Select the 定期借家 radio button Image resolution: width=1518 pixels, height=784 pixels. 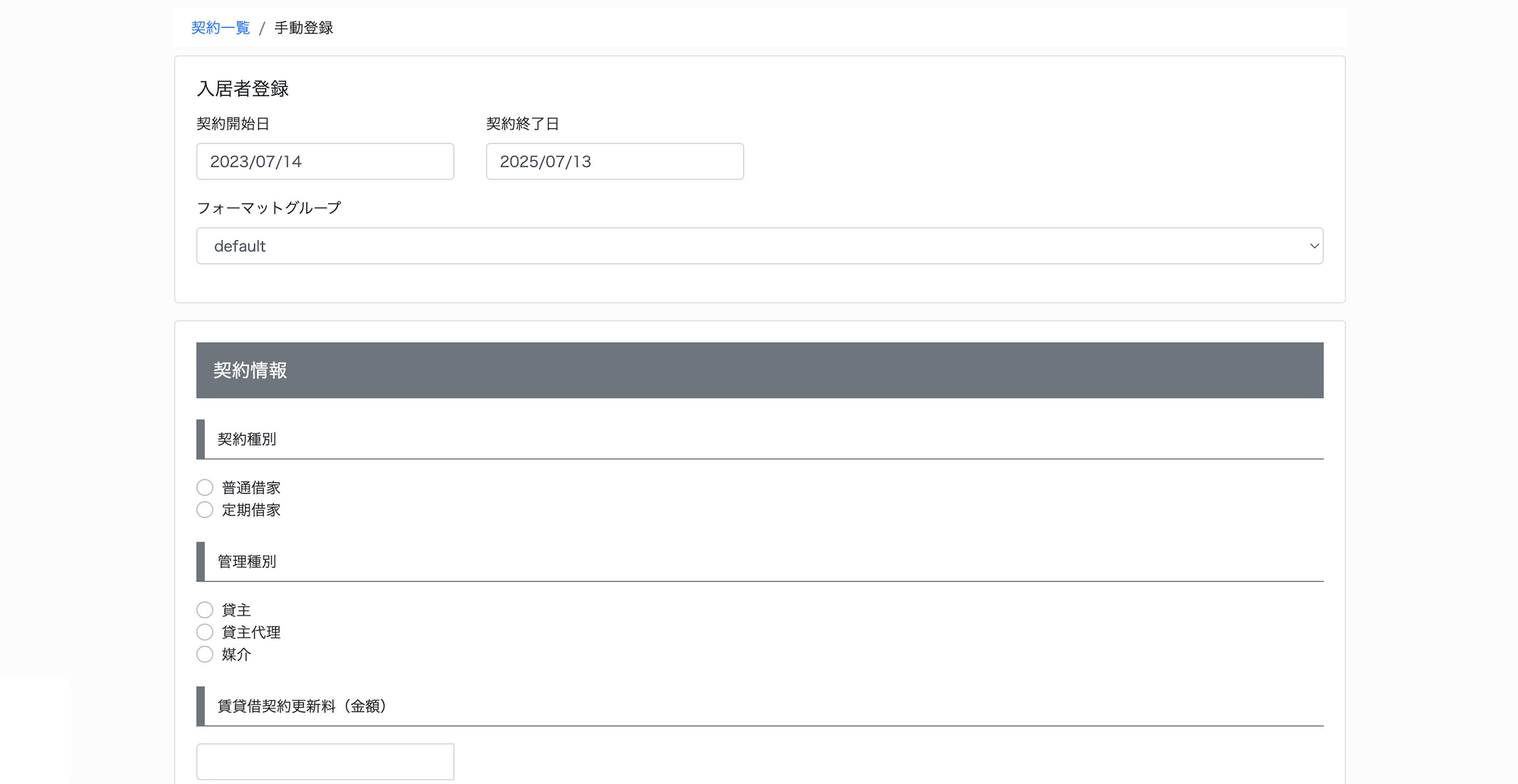coord(205,510)
